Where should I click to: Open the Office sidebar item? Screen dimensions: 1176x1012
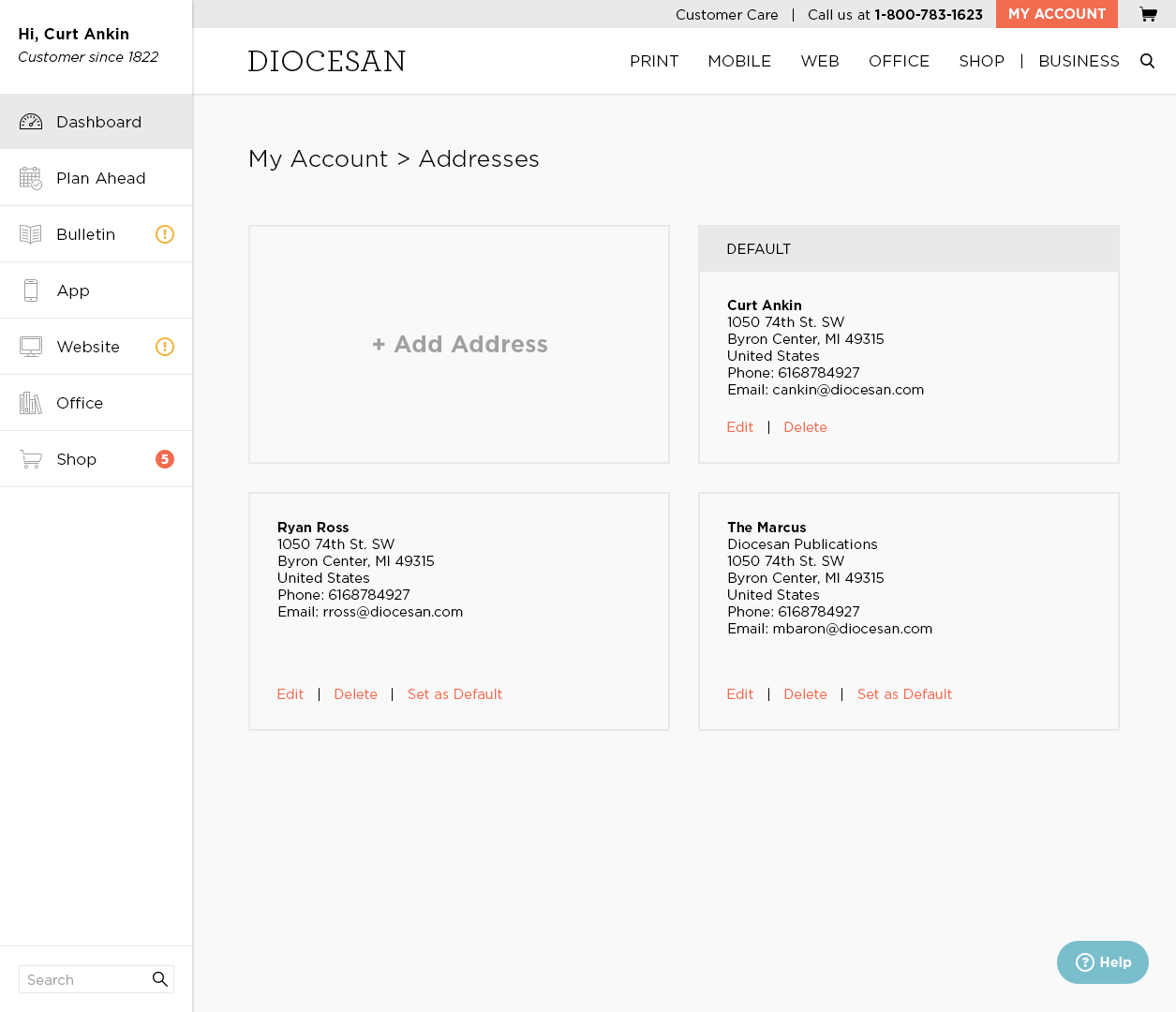tap(80, 403)
